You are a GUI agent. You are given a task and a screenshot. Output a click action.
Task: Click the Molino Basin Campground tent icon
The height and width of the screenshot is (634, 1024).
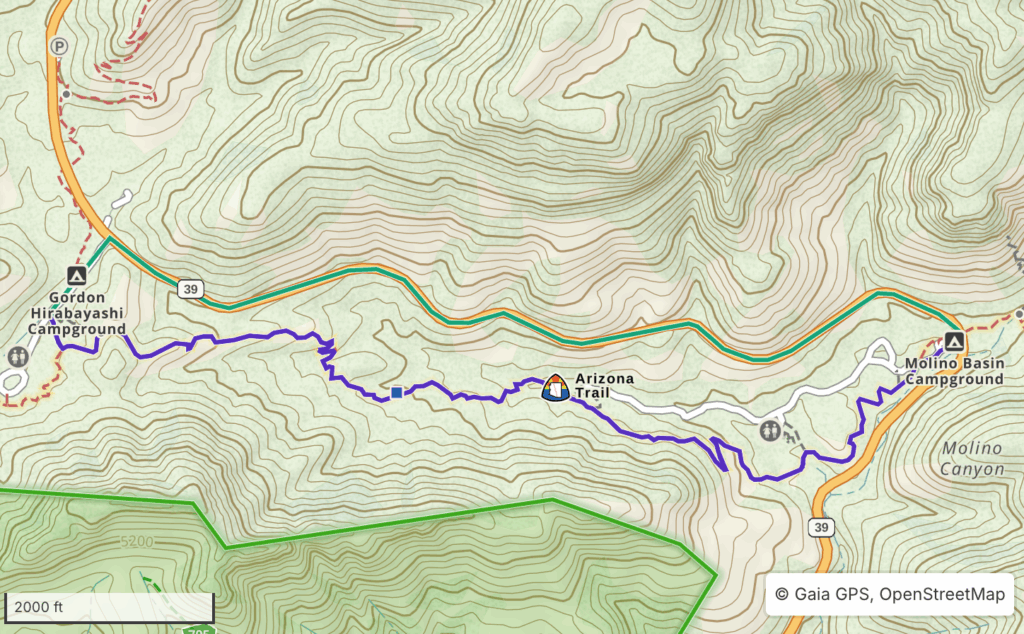[954, 341]
